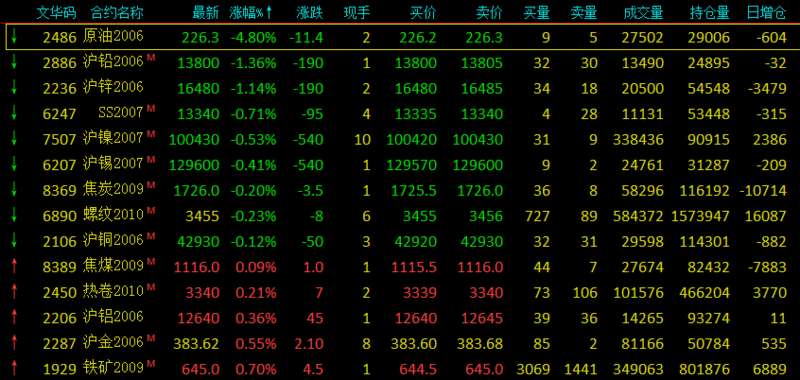Click the green down arrow beside 螺纹2010
Image resolution: width=800 pixels, height=380 pixels.
pos(15,215)
